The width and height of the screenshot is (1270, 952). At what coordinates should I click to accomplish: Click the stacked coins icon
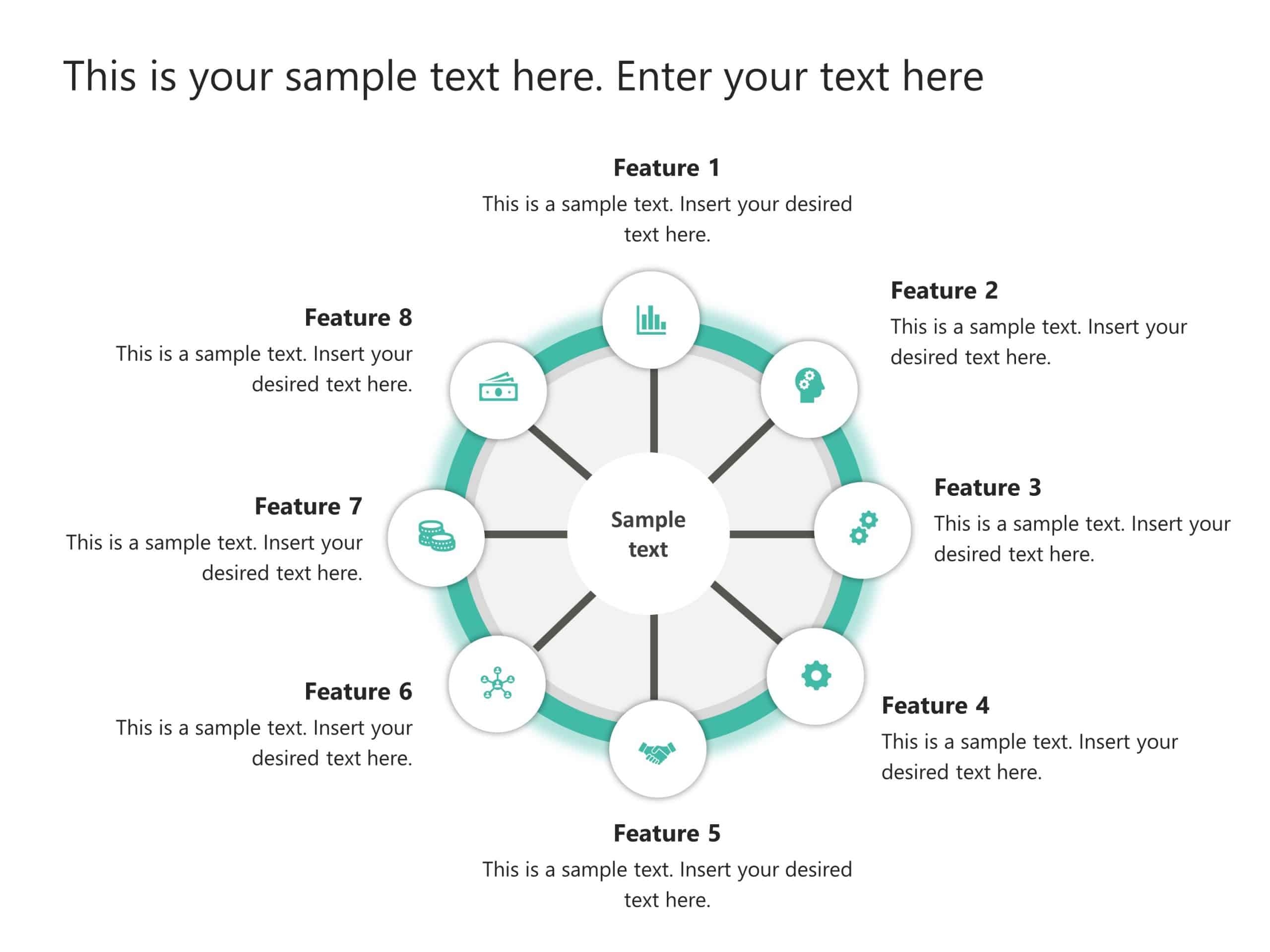[x=437, y=536]
